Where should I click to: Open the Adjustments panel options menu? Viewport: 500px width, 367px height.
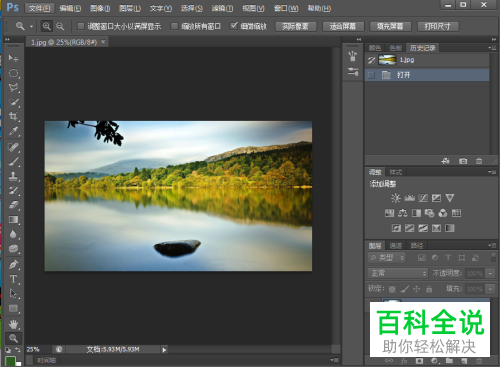coord(492,172)
